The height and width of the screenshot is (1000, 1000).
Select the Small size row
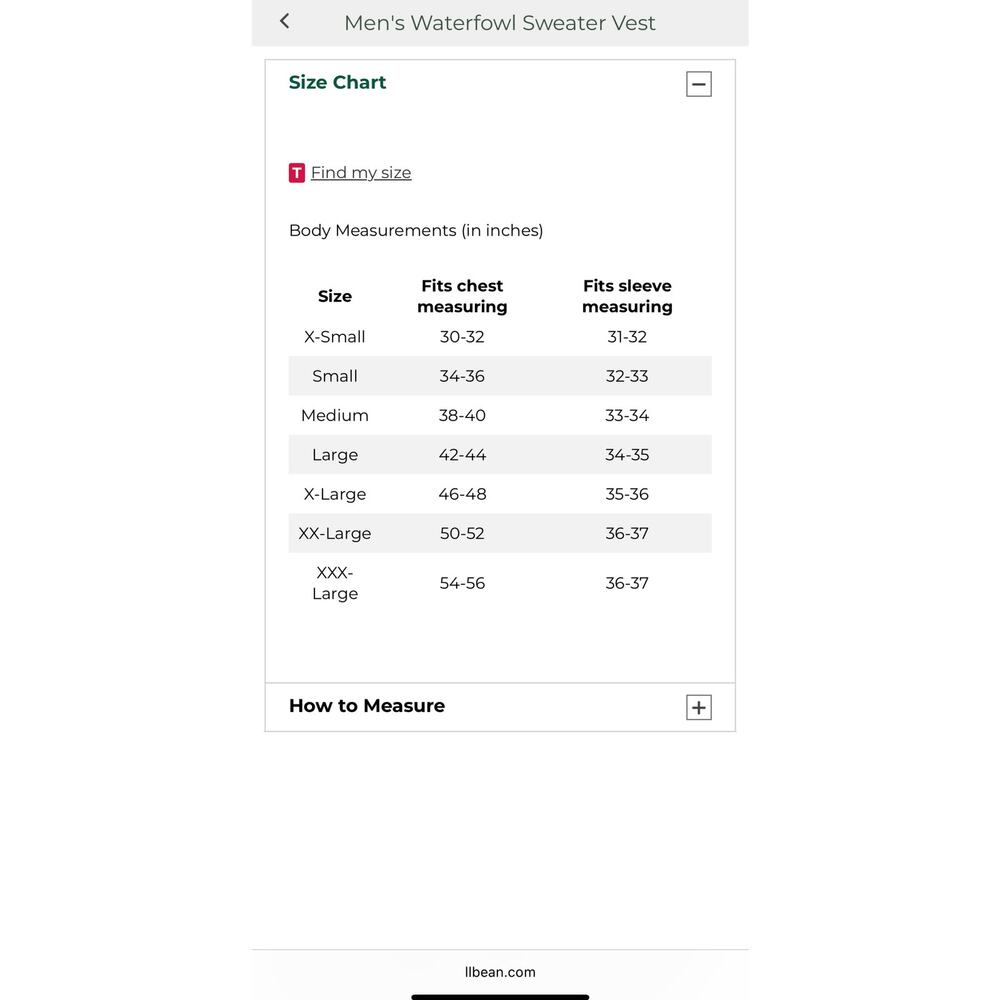[x=500, y=376]
